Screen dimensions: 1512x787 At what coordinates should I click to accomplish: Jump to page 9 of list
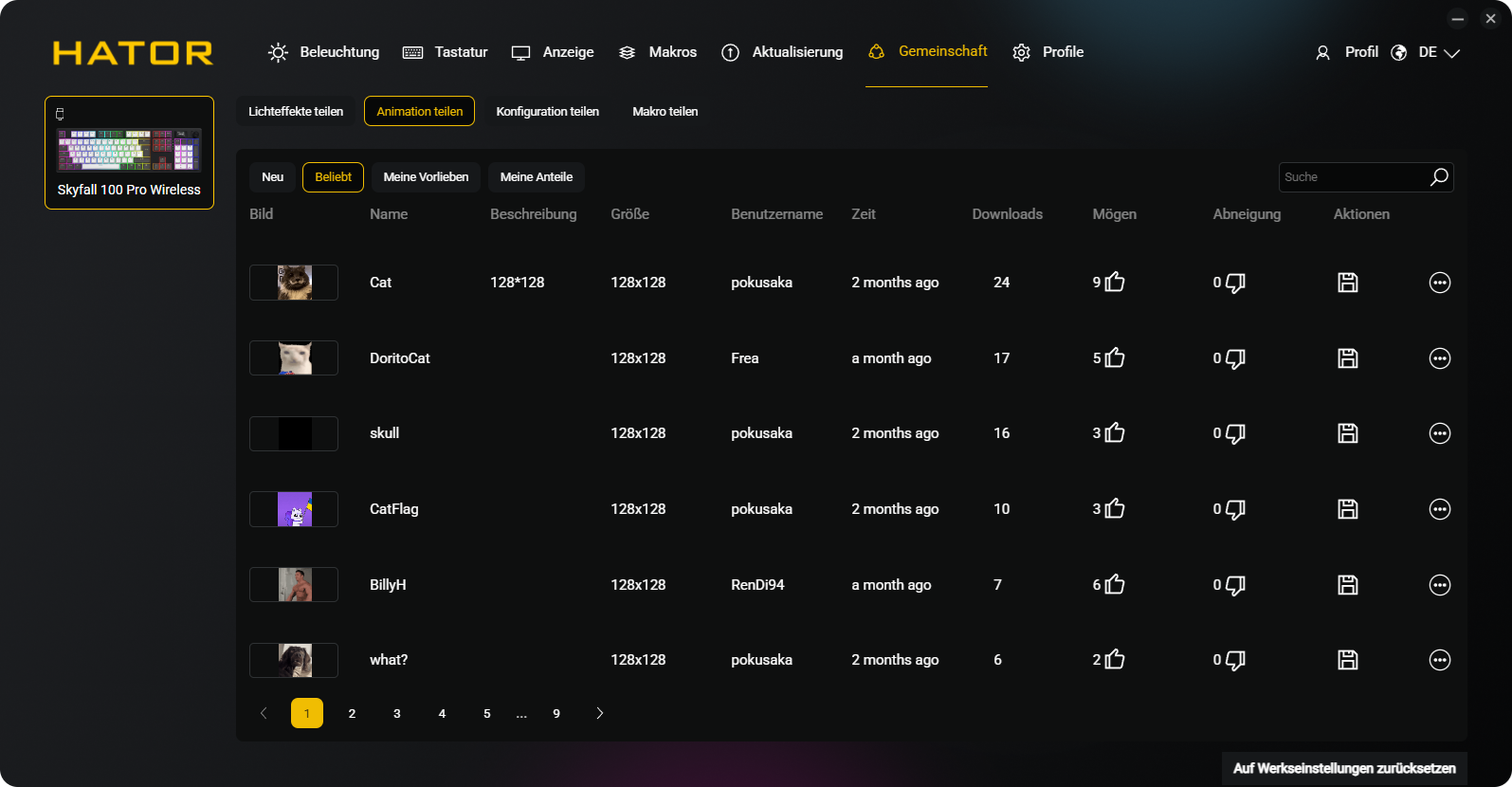556,713
